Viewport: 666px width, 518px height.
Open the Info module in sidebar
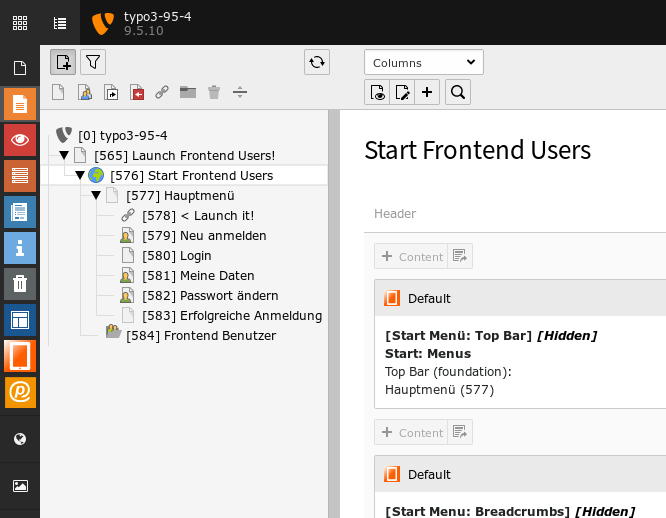click(x=20, y=247)
